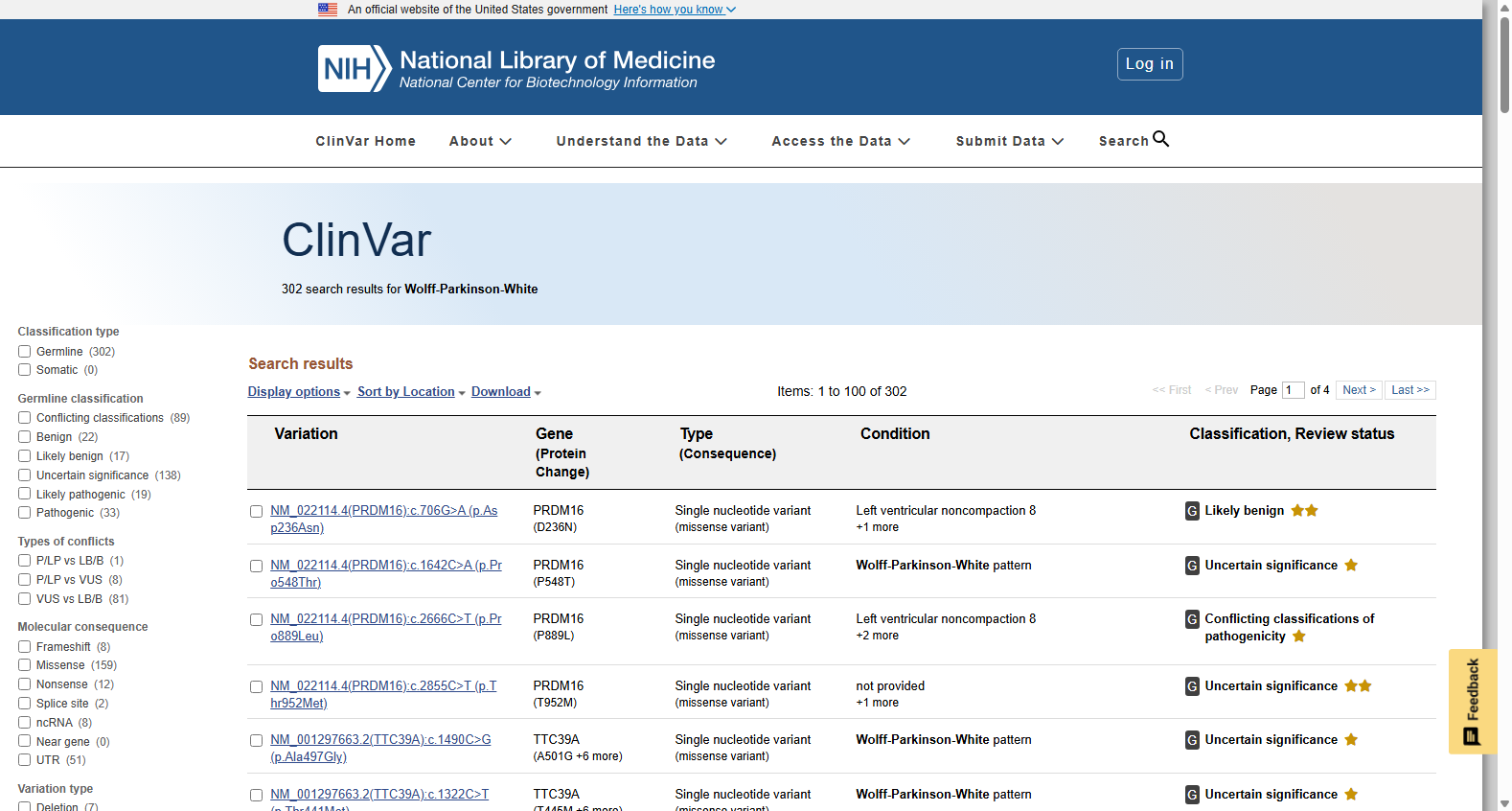1512x811 pixels.
Task: Jump to Last results page
Action: pos(1410,390)
